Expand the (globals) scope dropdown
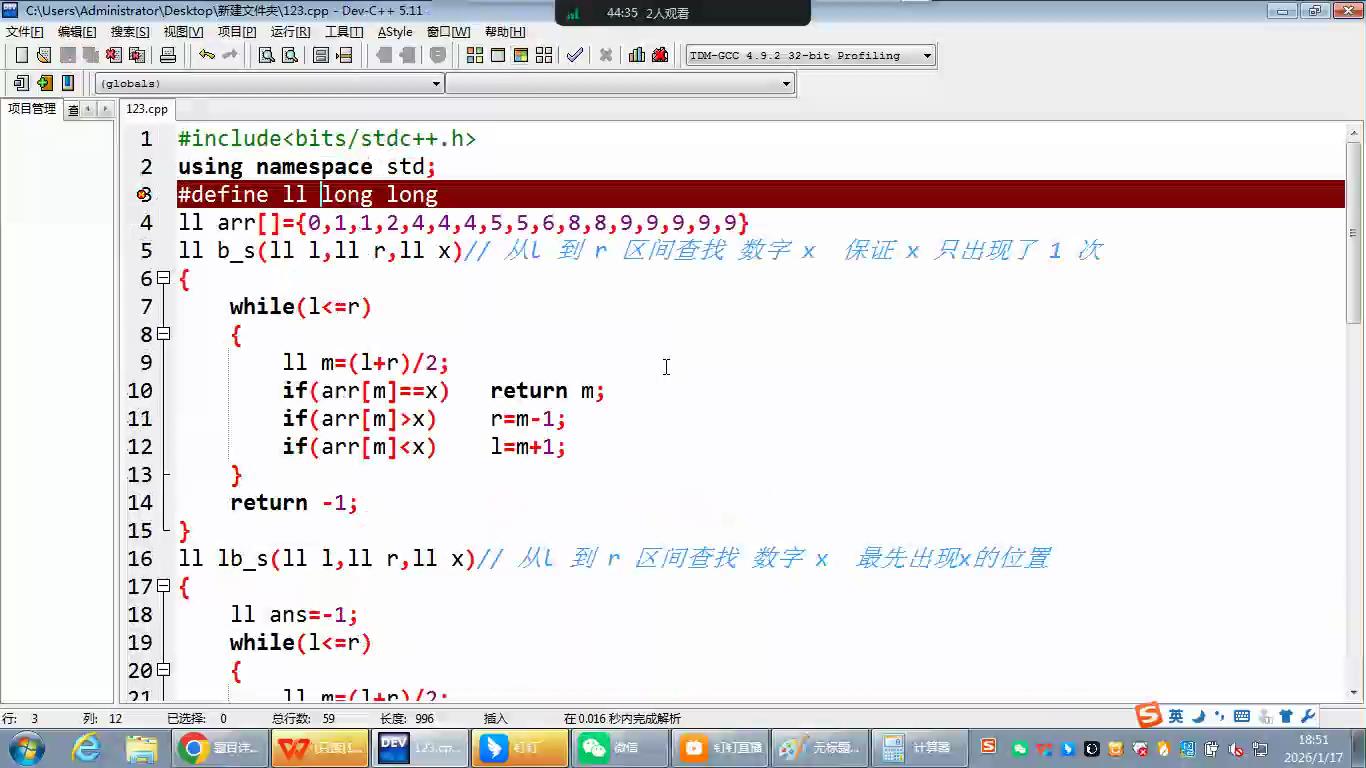The height and width of the screenshot is (768, 1366). click(436, 84)
